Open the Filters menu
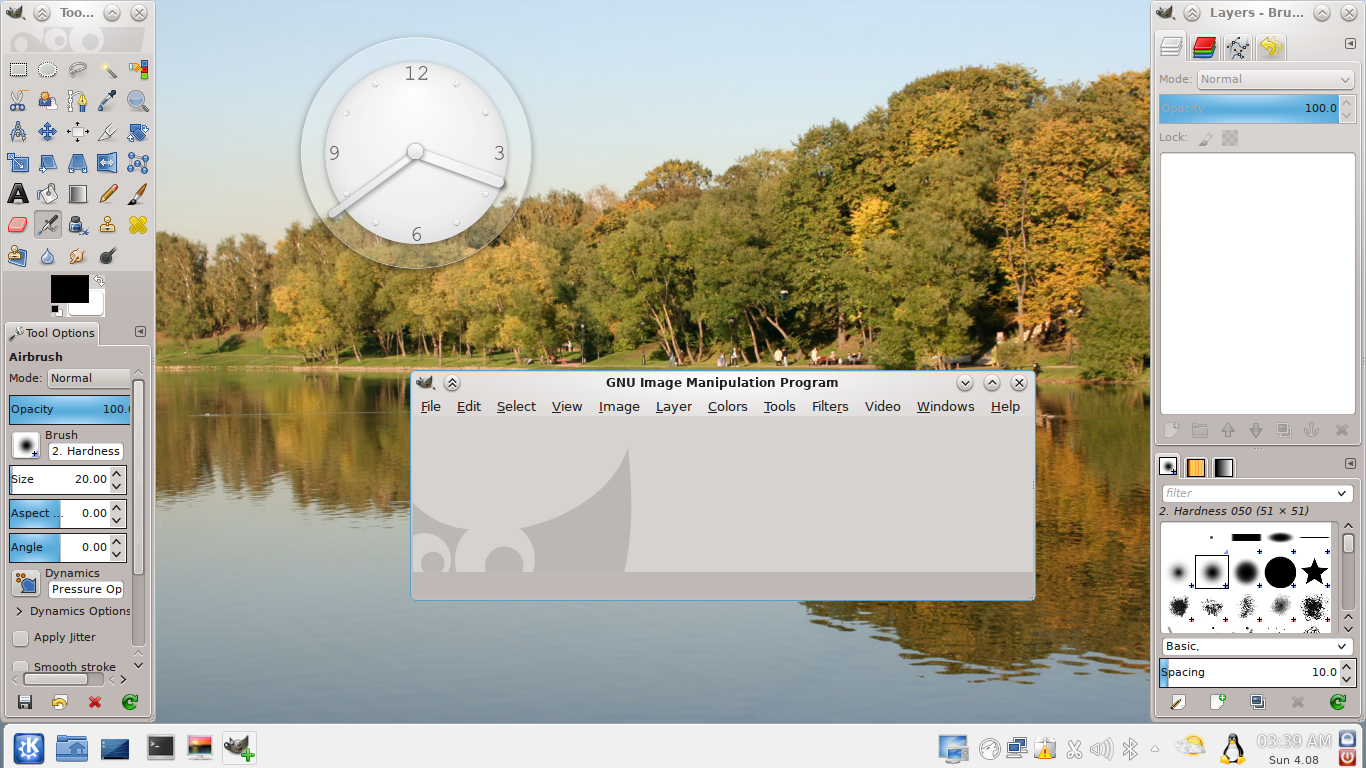The height and width of the screenshot is (768, 1366). point(830,406)
